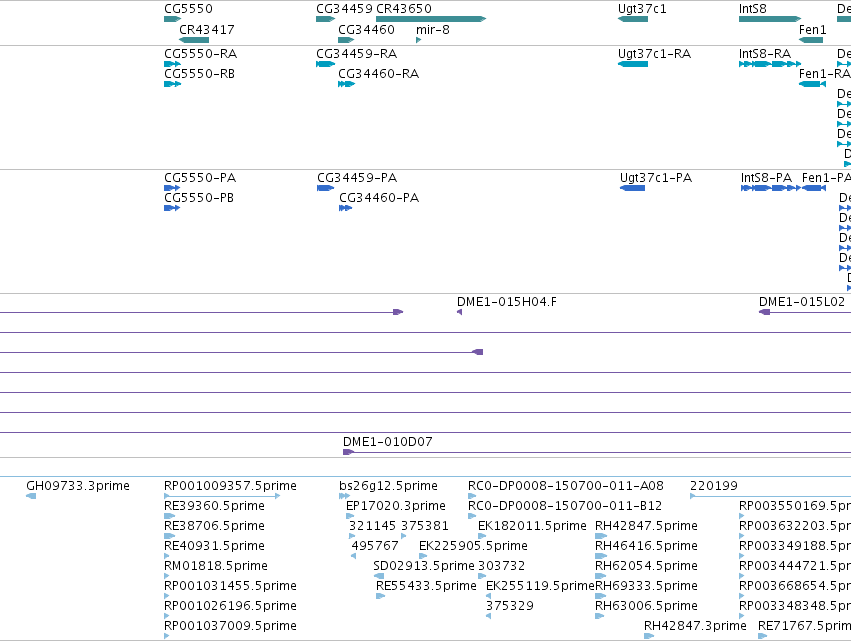Select the RE55433.5prime EST label
This screenshot has width=851, height=641.
(x=426, y=586)
